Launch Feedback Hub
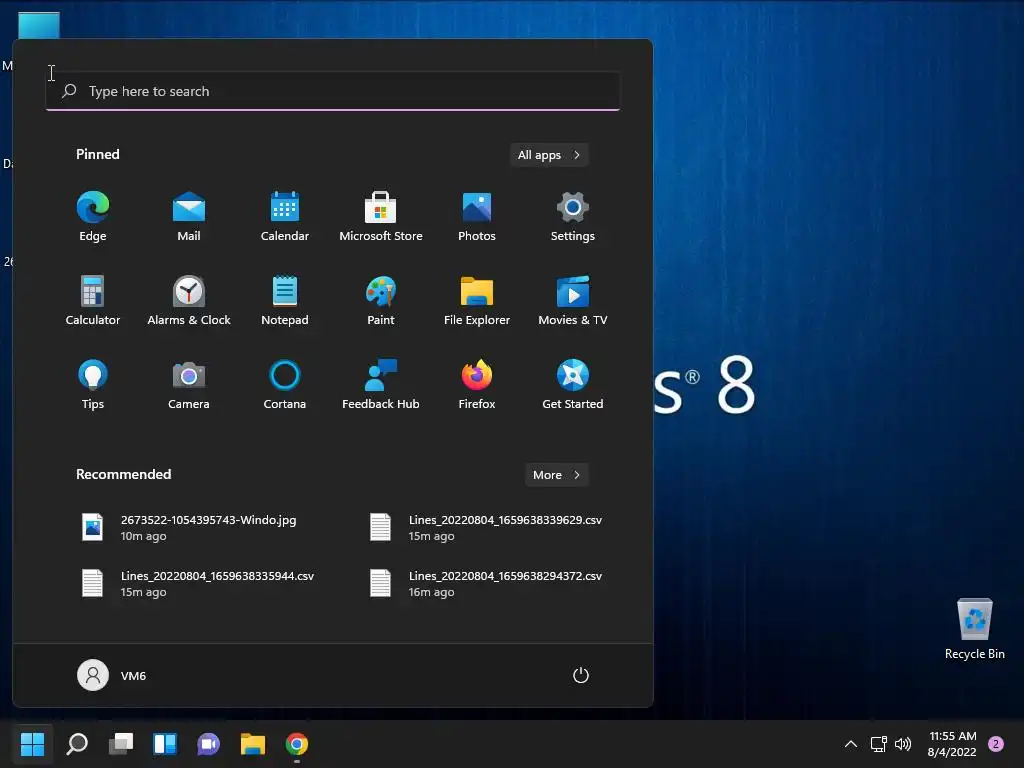The height and width of the screenshot is (768, 1024). pos(381,385)
